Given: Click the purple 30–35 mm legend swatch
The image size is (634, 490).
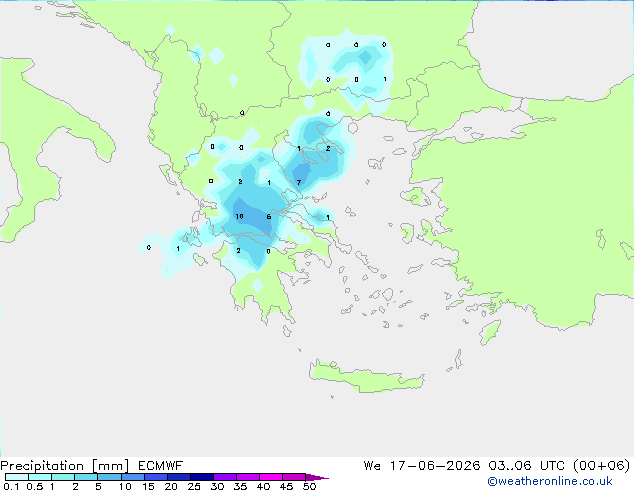Looking at the screenshot, I should coord(225,477).
